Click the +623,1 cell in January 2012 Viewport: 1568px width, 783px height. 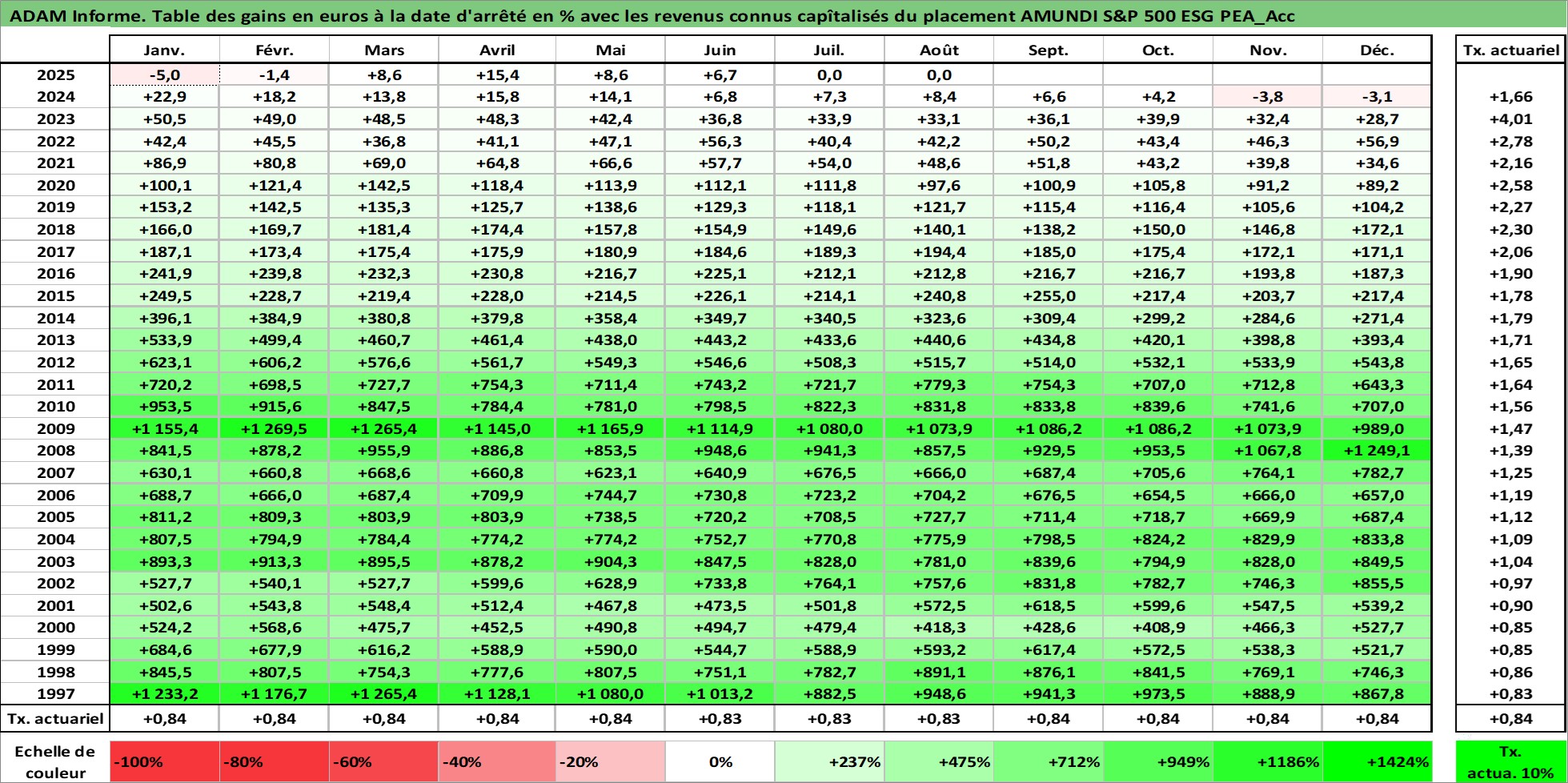click(x=164, y=363)
